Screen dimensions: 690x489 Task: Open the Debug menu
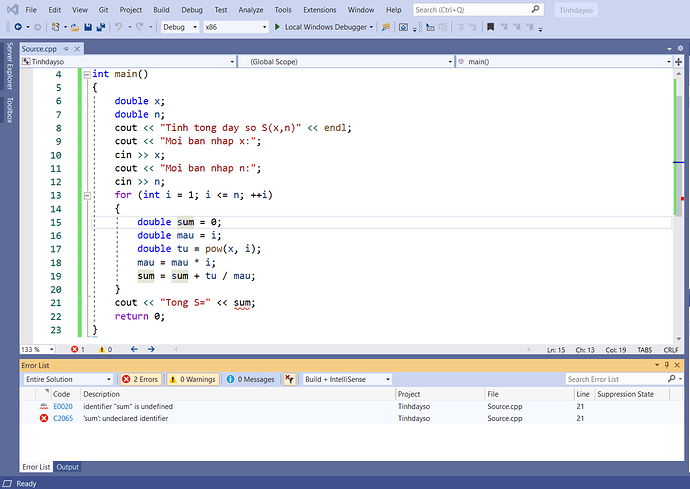coord(192,10)
